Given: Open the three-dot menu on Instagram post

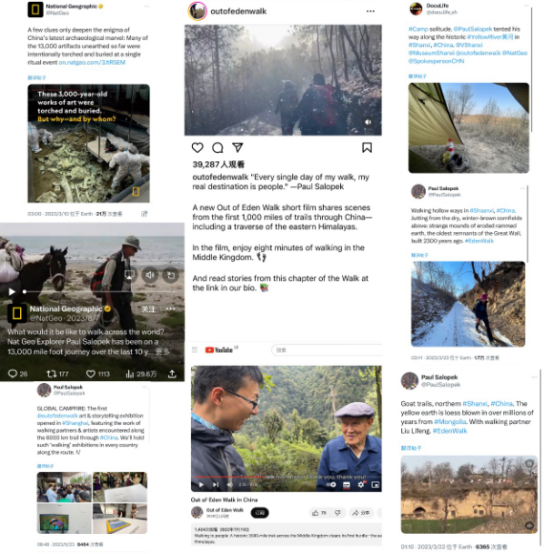Looking at the screenshot, I should pyautogui.click(x=370, y=11).
